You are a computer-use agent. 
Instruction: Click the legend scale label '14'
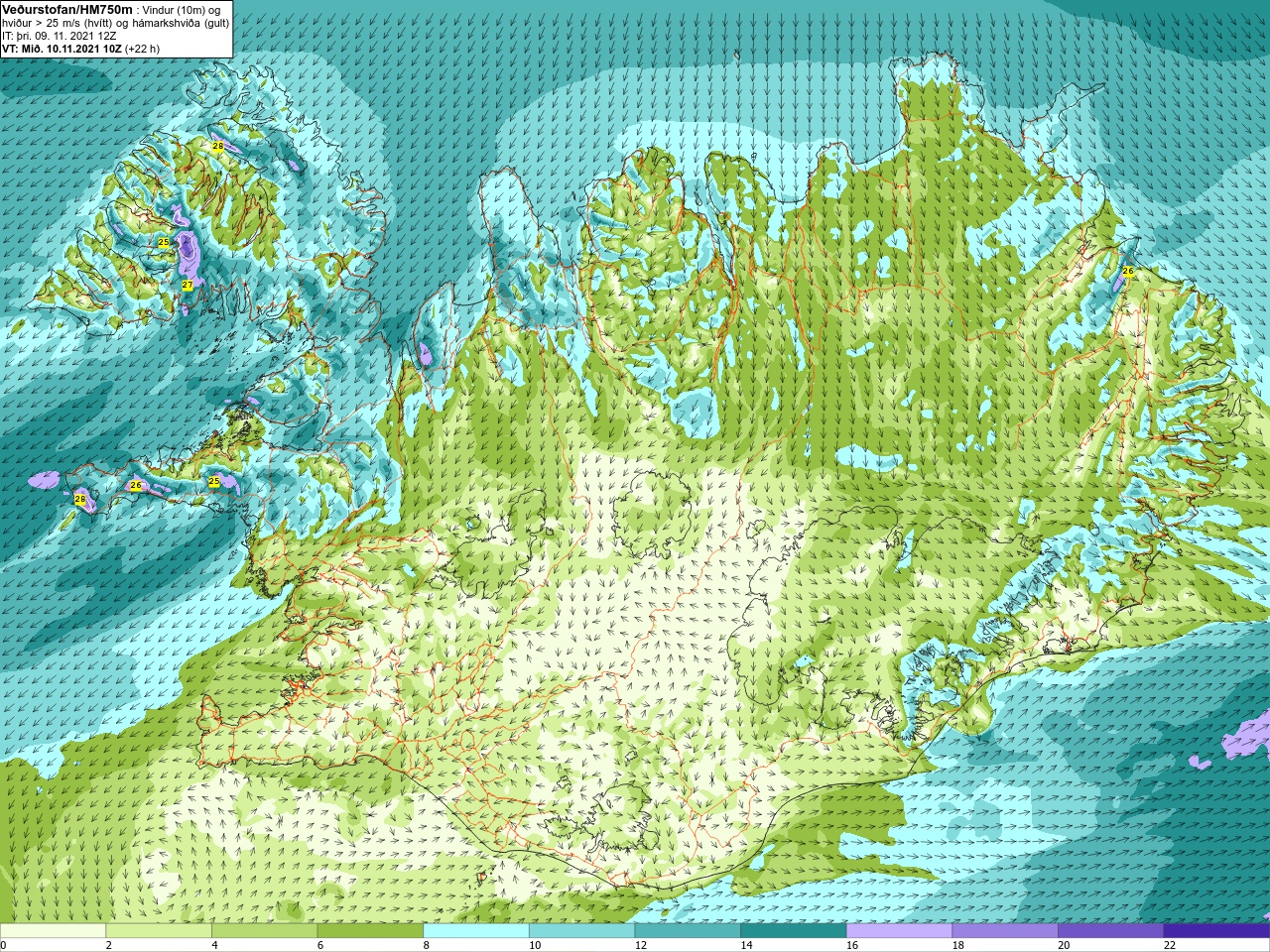click(x=746, y=945)
